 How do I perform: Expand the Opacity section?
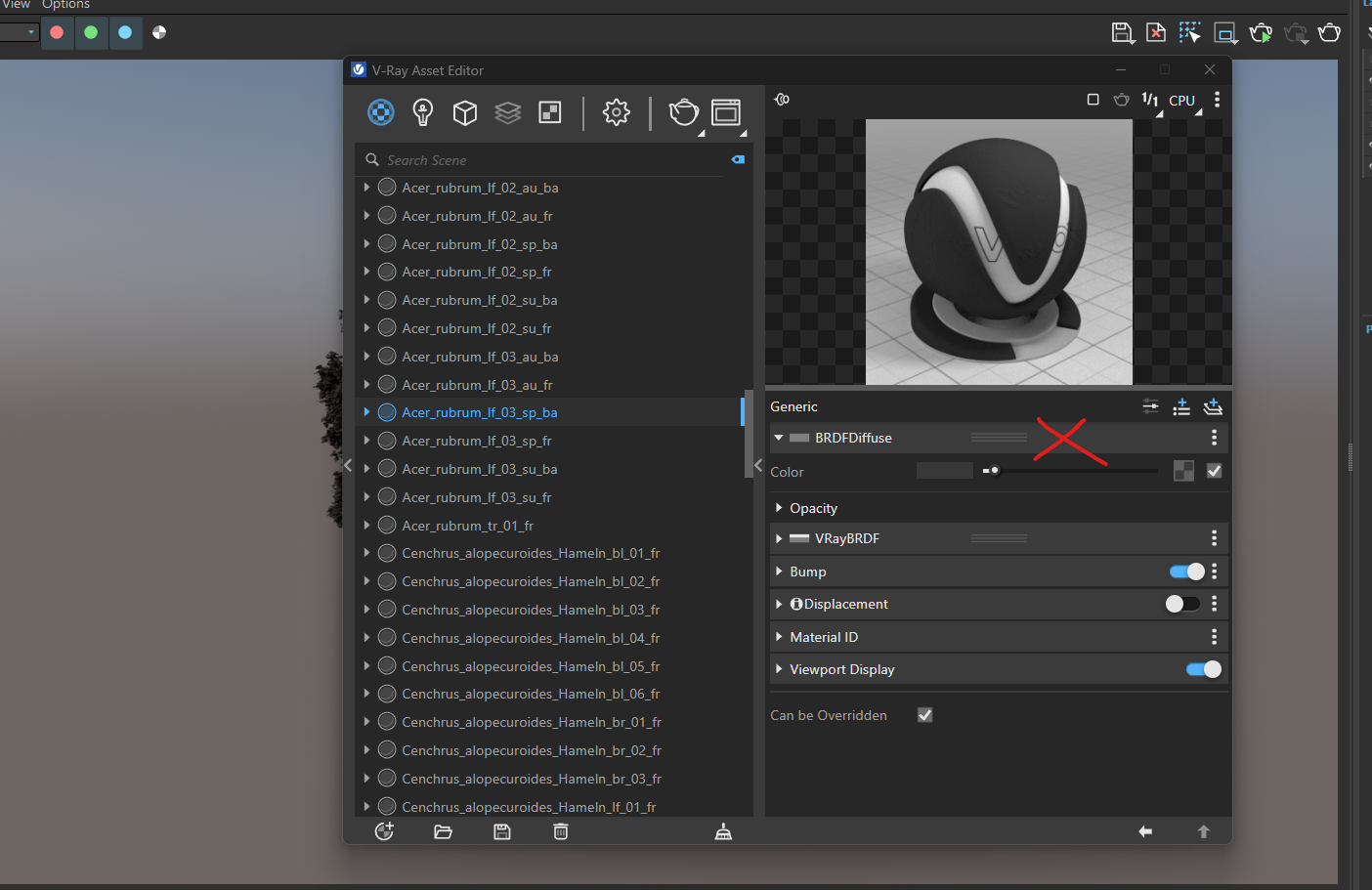[x=779, y=508]
